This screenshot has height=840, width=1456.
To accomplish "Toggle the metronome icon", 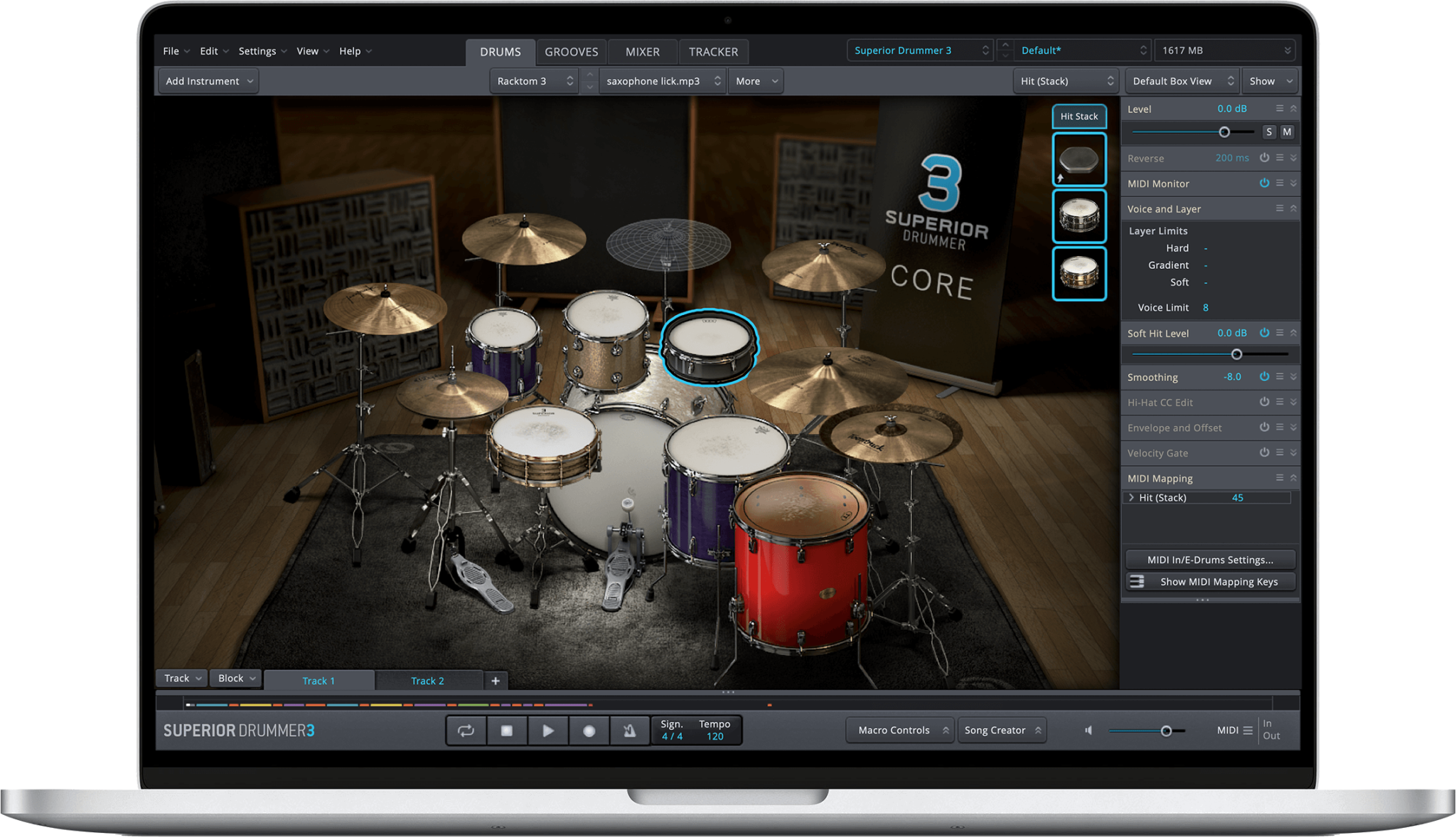I will pos(629,730).
